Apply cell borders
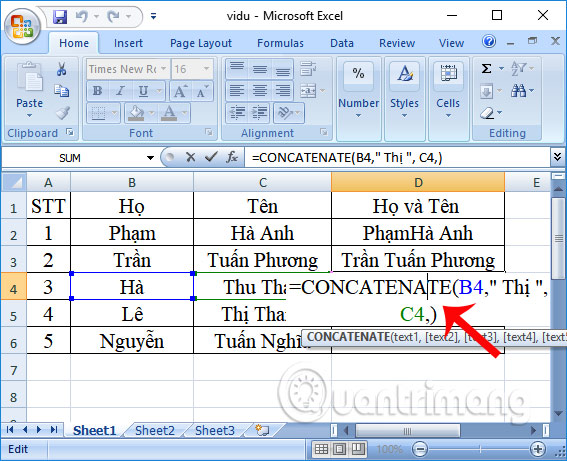Screen dimensions: 567x461 [x=98, y=113]
